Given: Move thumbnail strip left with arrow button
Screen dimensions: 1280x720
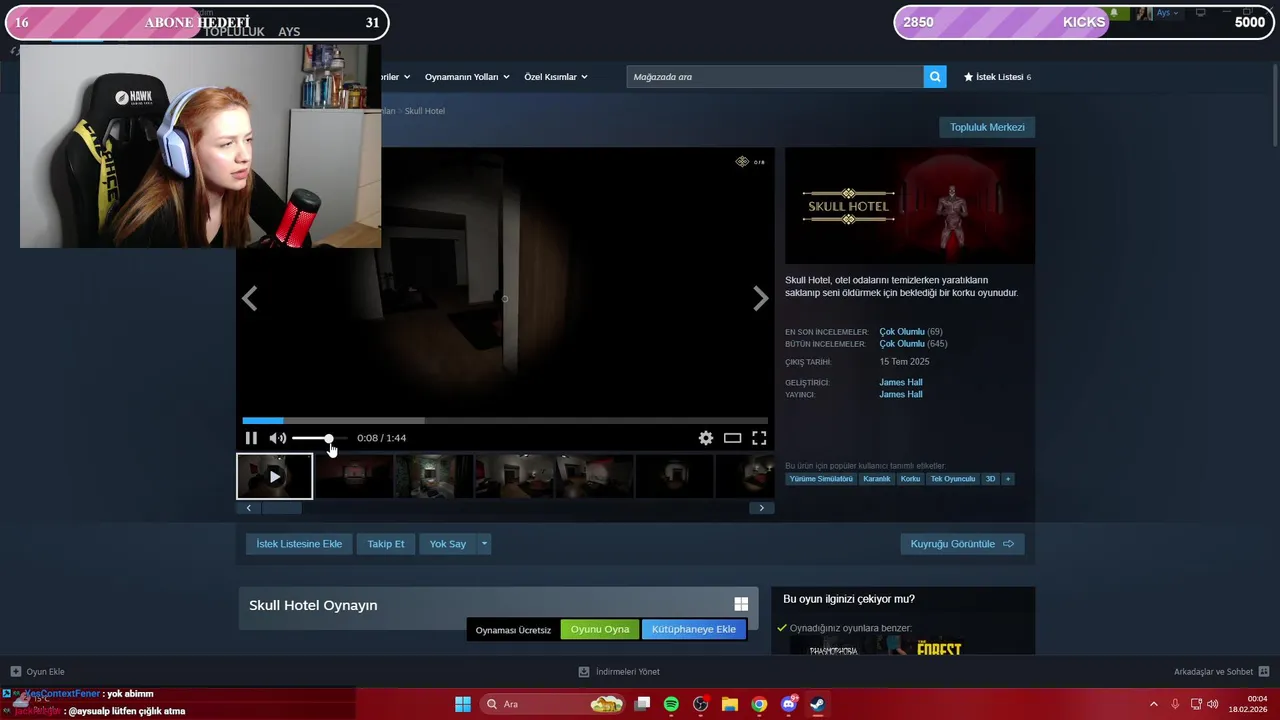Looking at the screenshot, I should [x=249, y=508].
